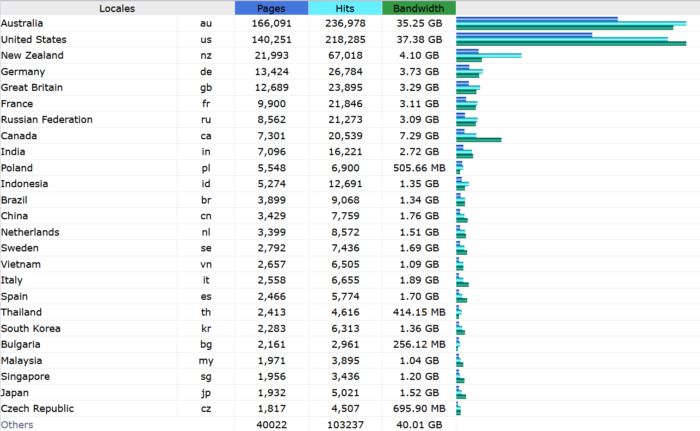The width and height of the screenshot is (700, 431).
Task: Click the South Korea country name
Action: pyautogui.click(x=28, y=328)
